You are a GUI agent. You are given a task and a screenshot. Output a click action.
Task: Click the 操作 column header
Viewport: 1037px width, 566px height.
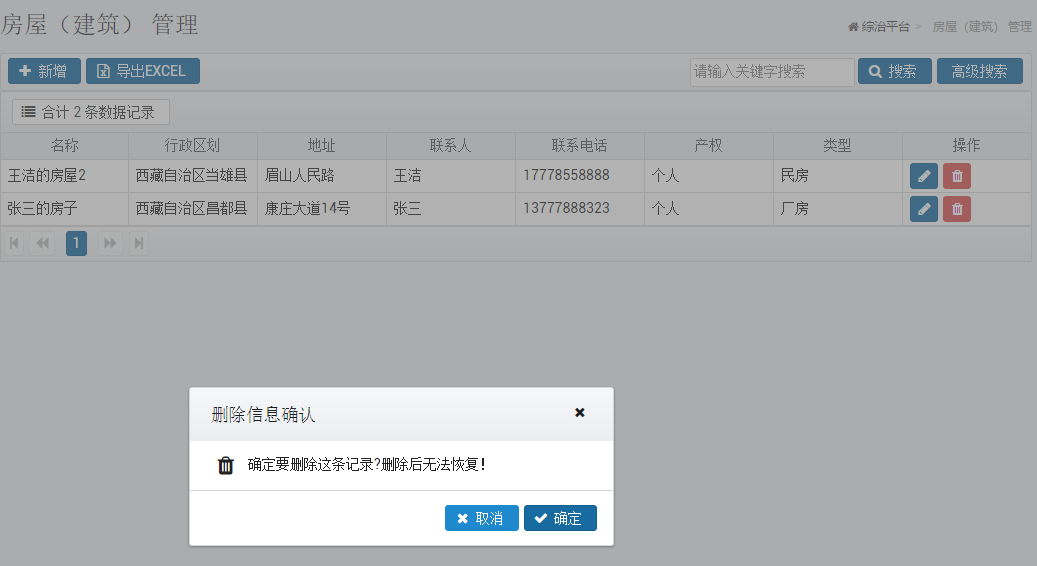[x=966, y=145]
